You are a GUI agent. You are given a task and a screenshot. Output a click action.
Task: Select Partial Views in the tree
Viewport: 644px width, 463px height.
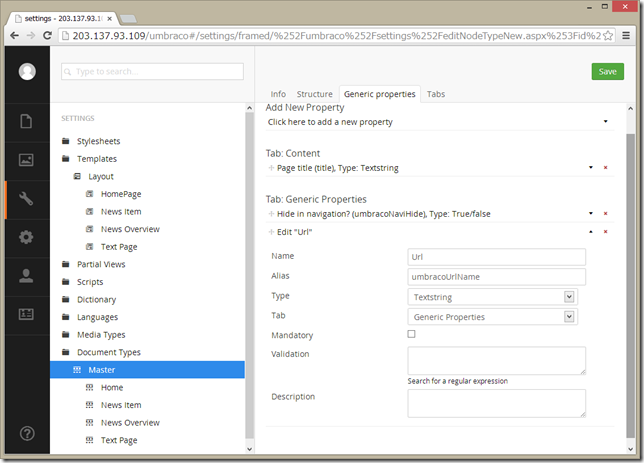101,264
